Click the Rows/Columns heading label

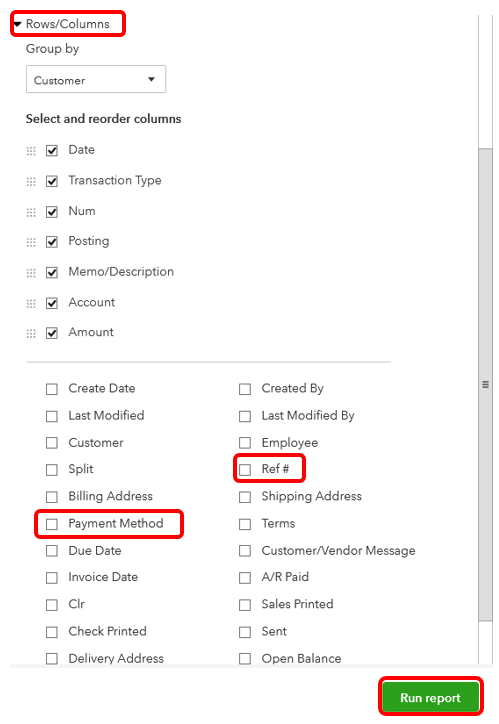click(68, 24)
